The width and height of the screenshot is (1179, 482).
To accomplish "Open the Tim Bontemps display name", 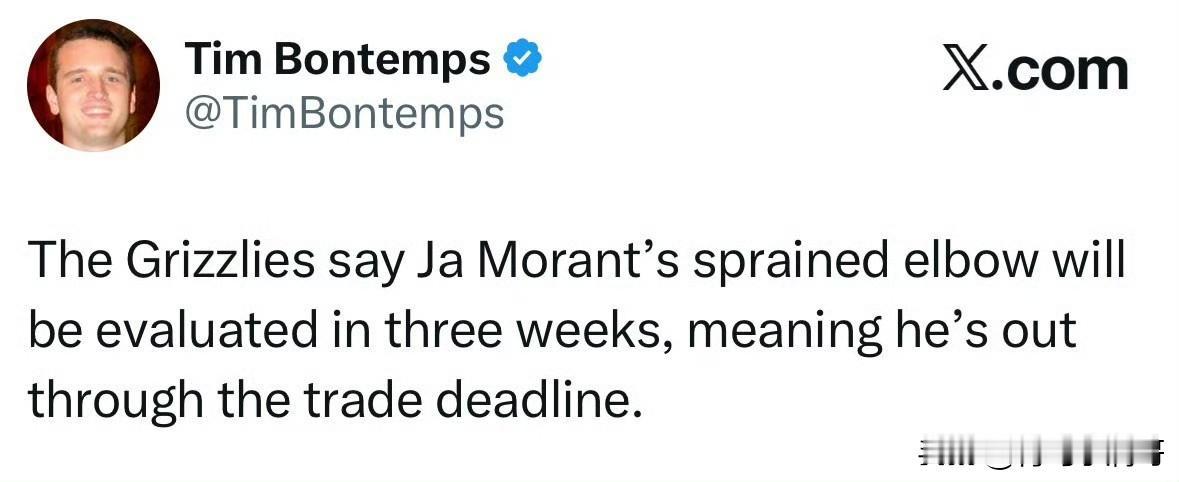I will (x=338, y=59).
